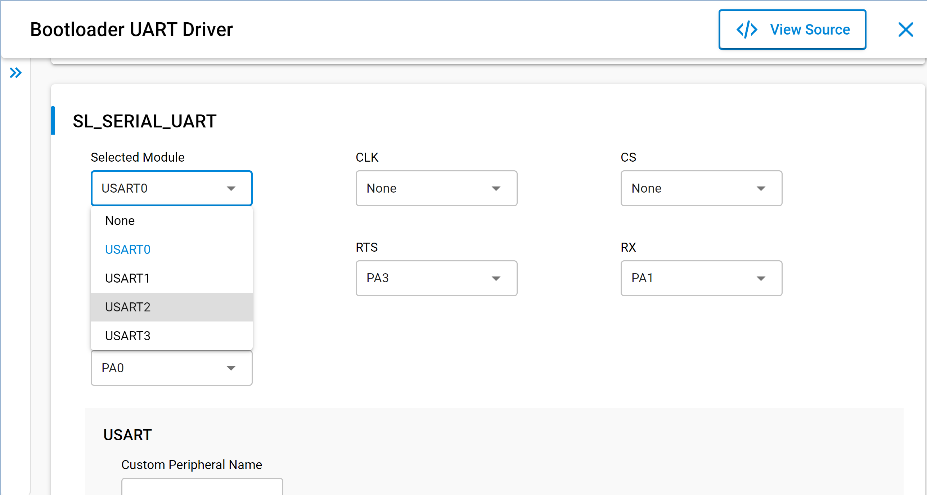Click the arrow on the CS dropdown
Screen dimensions: 927x495
761,188
